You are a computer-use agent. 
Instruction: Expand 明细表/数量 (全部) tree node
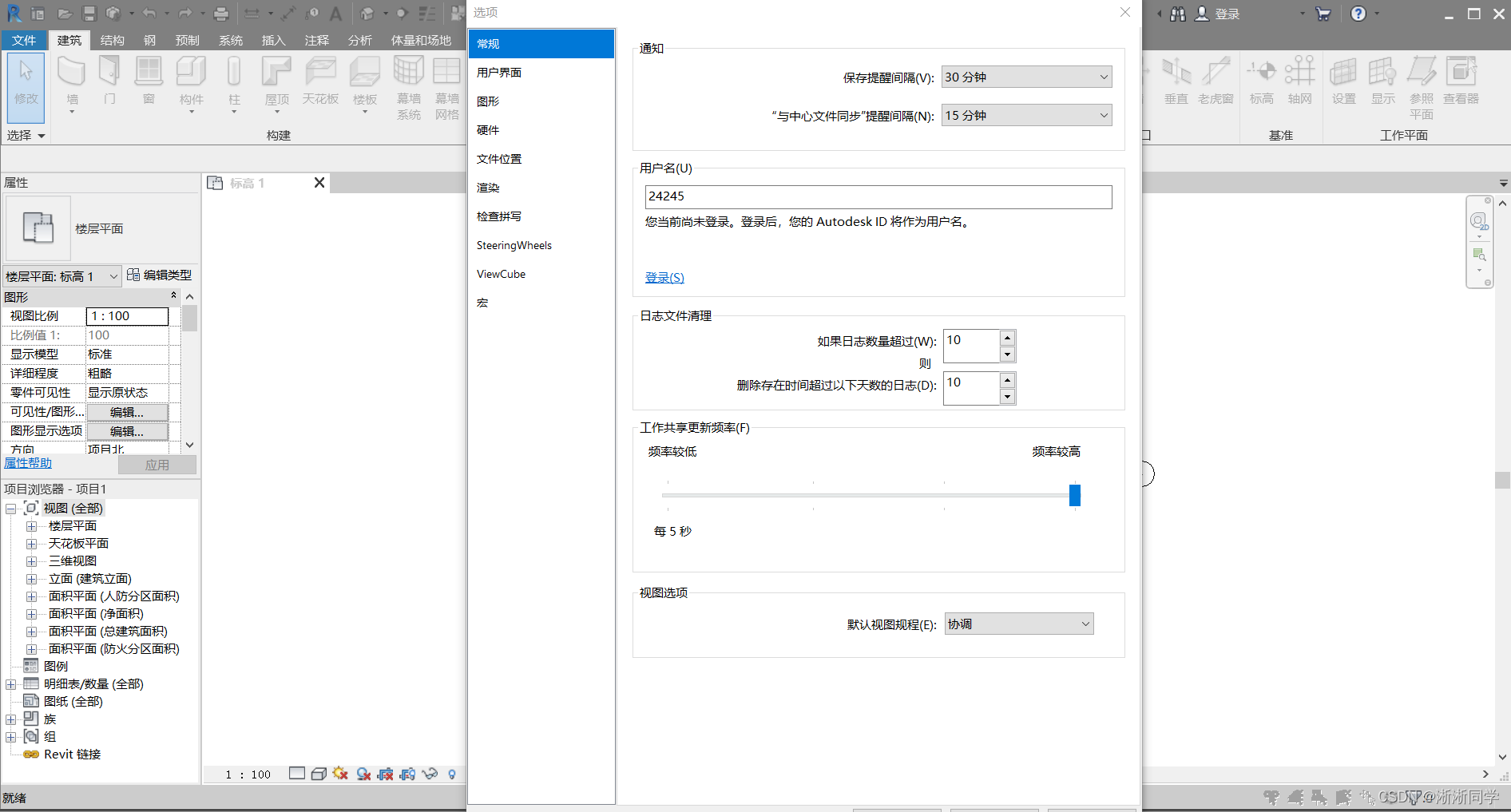point(11,684)
